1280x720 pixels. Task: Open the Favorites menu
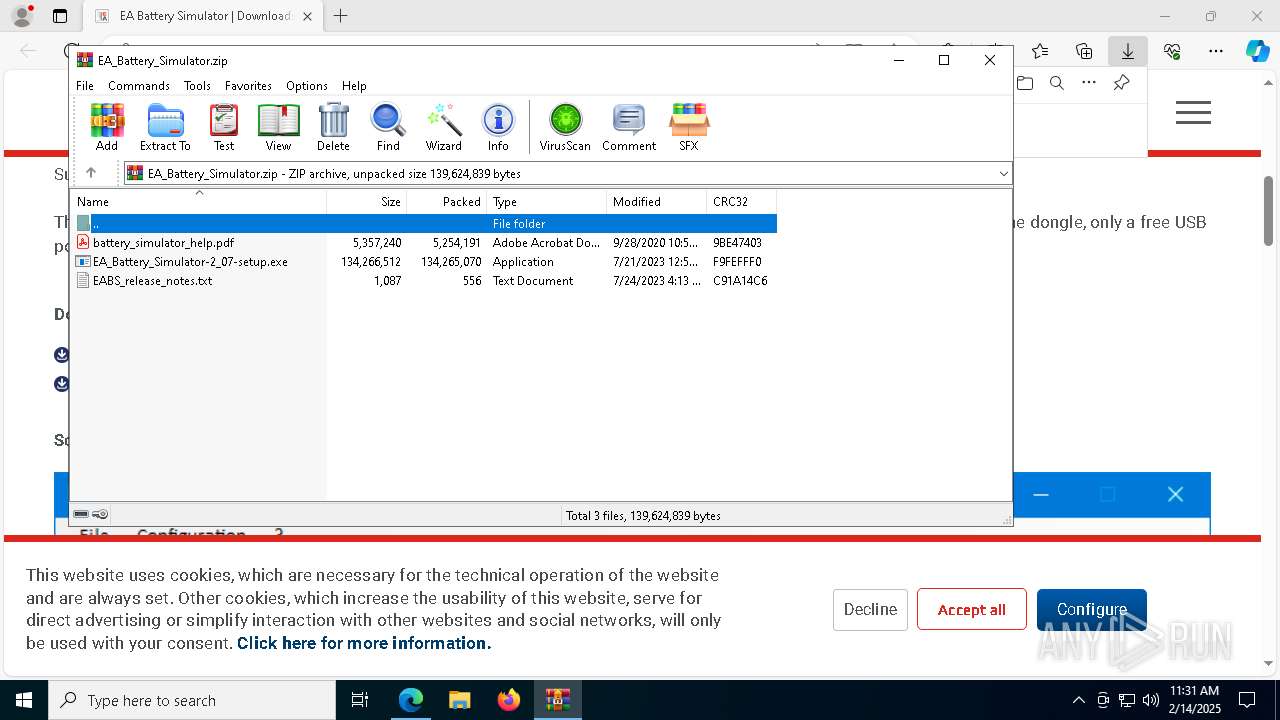[248, 86]
